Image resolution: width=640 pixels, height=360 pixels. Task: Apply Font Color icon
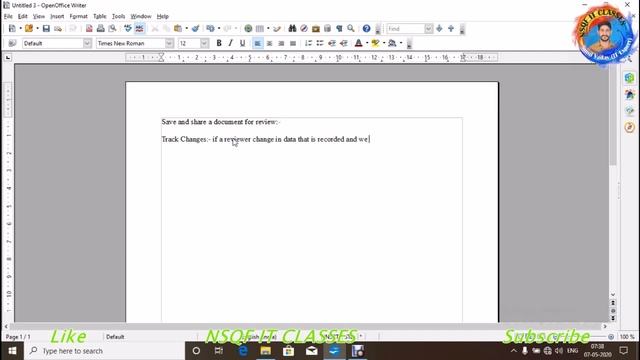pyautogui.click(x=358, y=43)
